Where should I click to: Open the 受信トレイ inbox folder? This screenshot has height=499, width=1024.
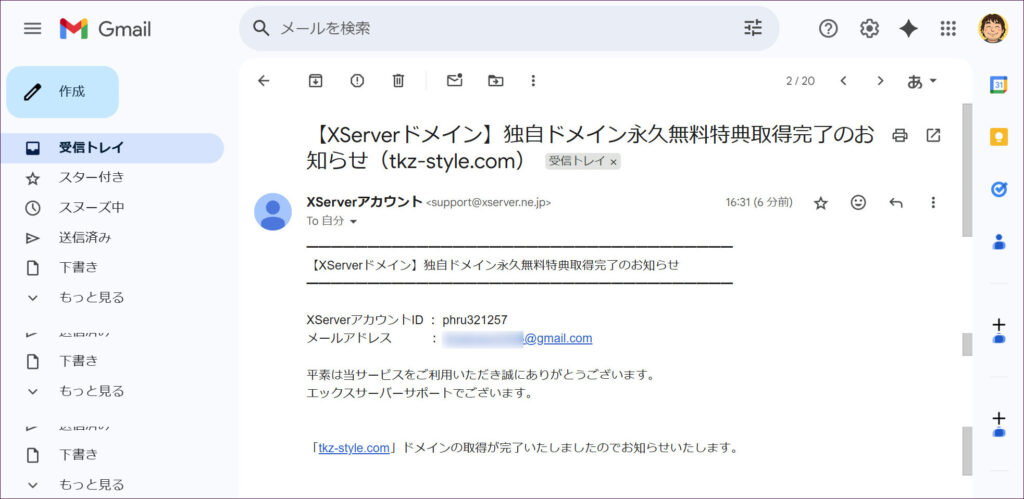91,148
